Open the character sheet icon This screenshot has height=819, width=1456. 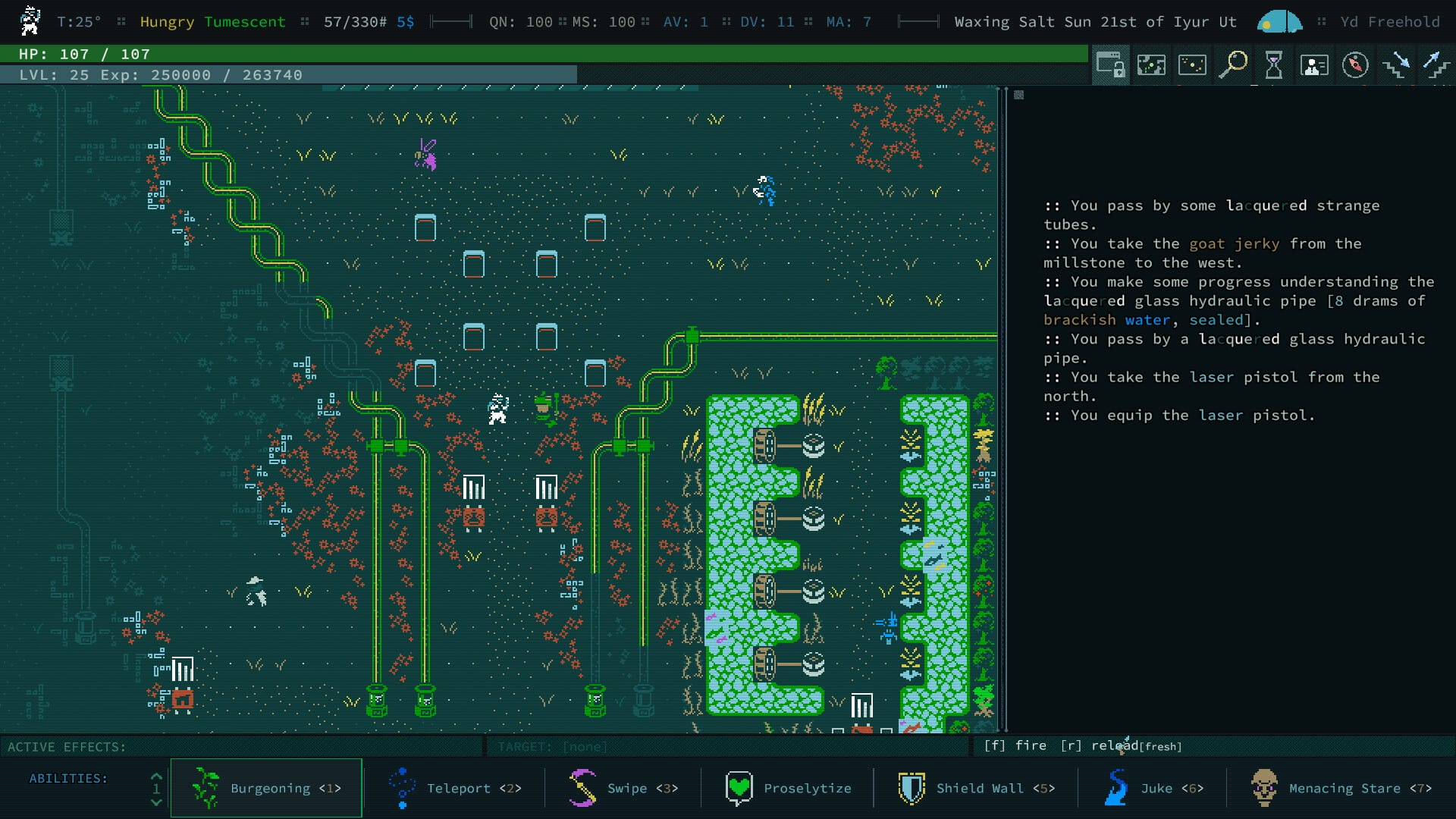tap(1314, 65)
